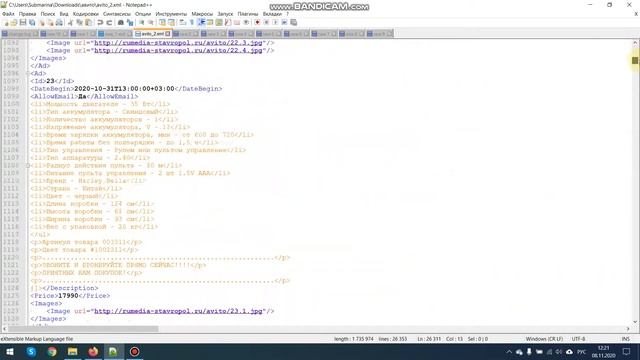
Task: Open the Replace dialog from the toolbar
Action: coord(130,22)
